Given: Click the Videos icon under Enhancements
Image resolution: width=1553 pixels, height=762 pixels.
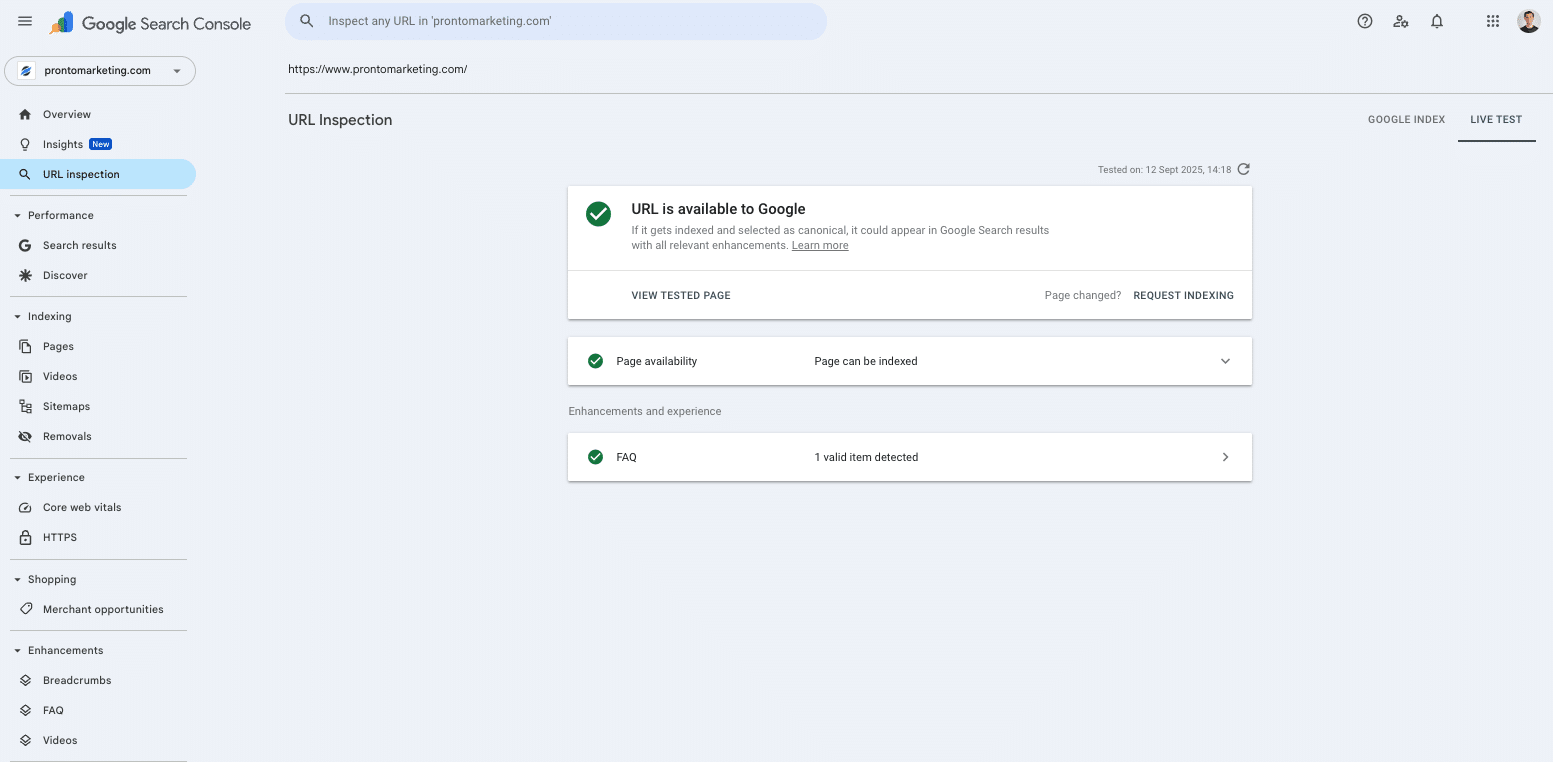Looking at the screenshot, I should click(x=25, y=740).
